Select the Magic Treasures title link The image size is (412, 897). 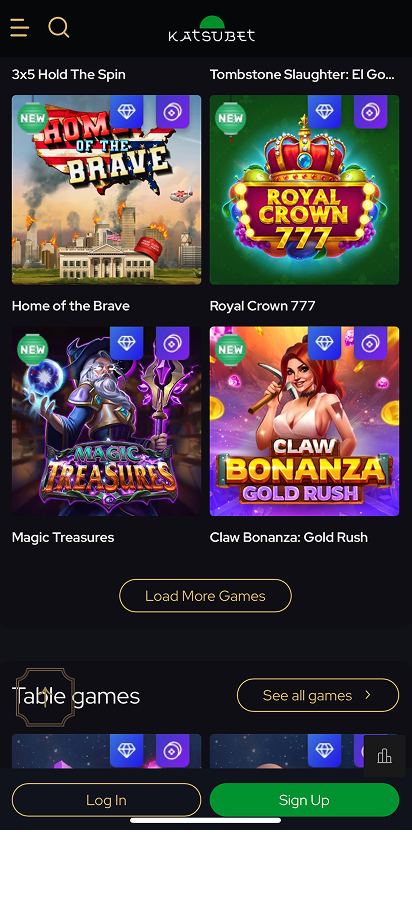[63, 537]
